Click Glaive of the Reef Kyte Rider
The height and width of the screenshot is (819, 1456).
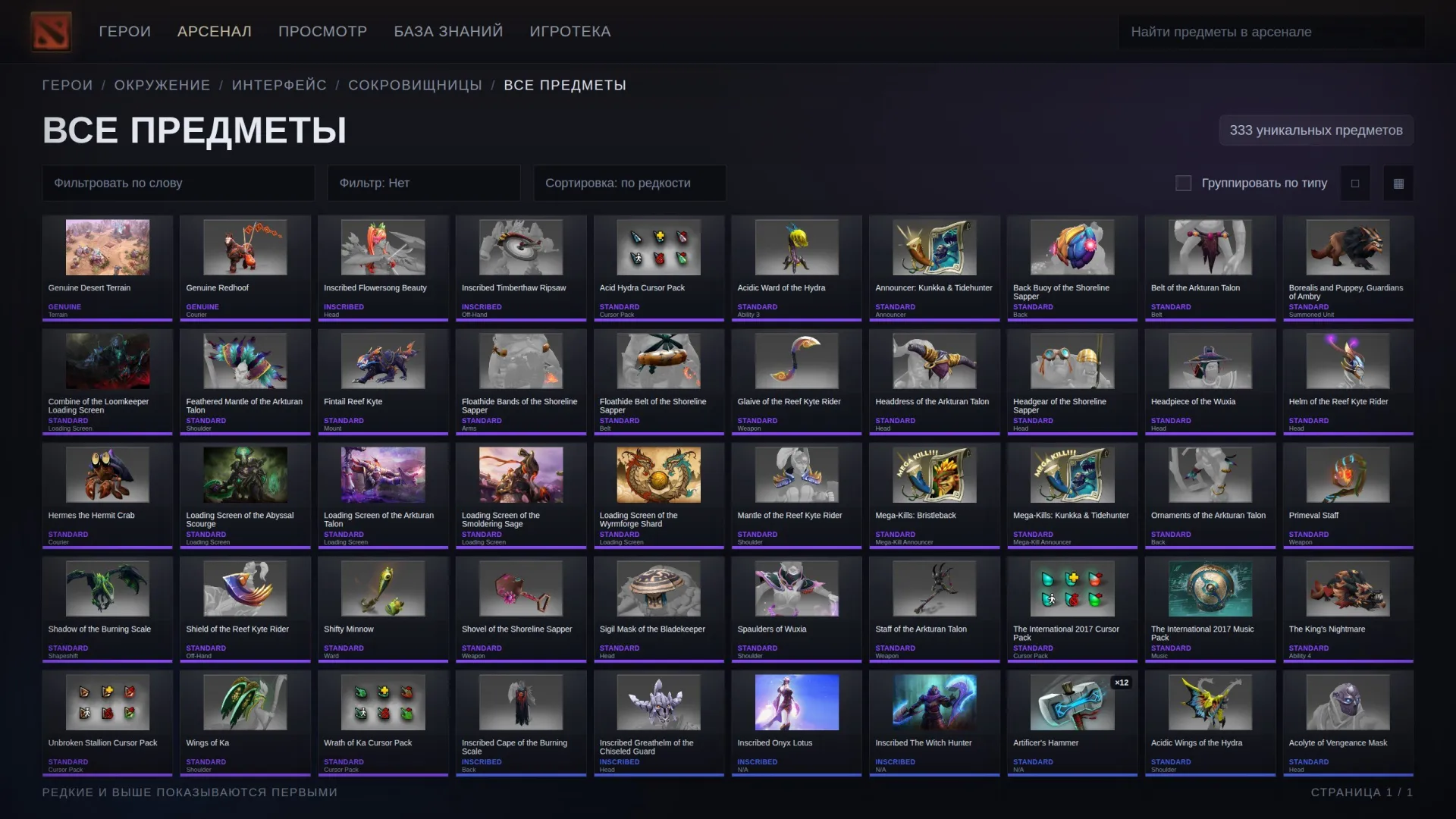point(796,381)
